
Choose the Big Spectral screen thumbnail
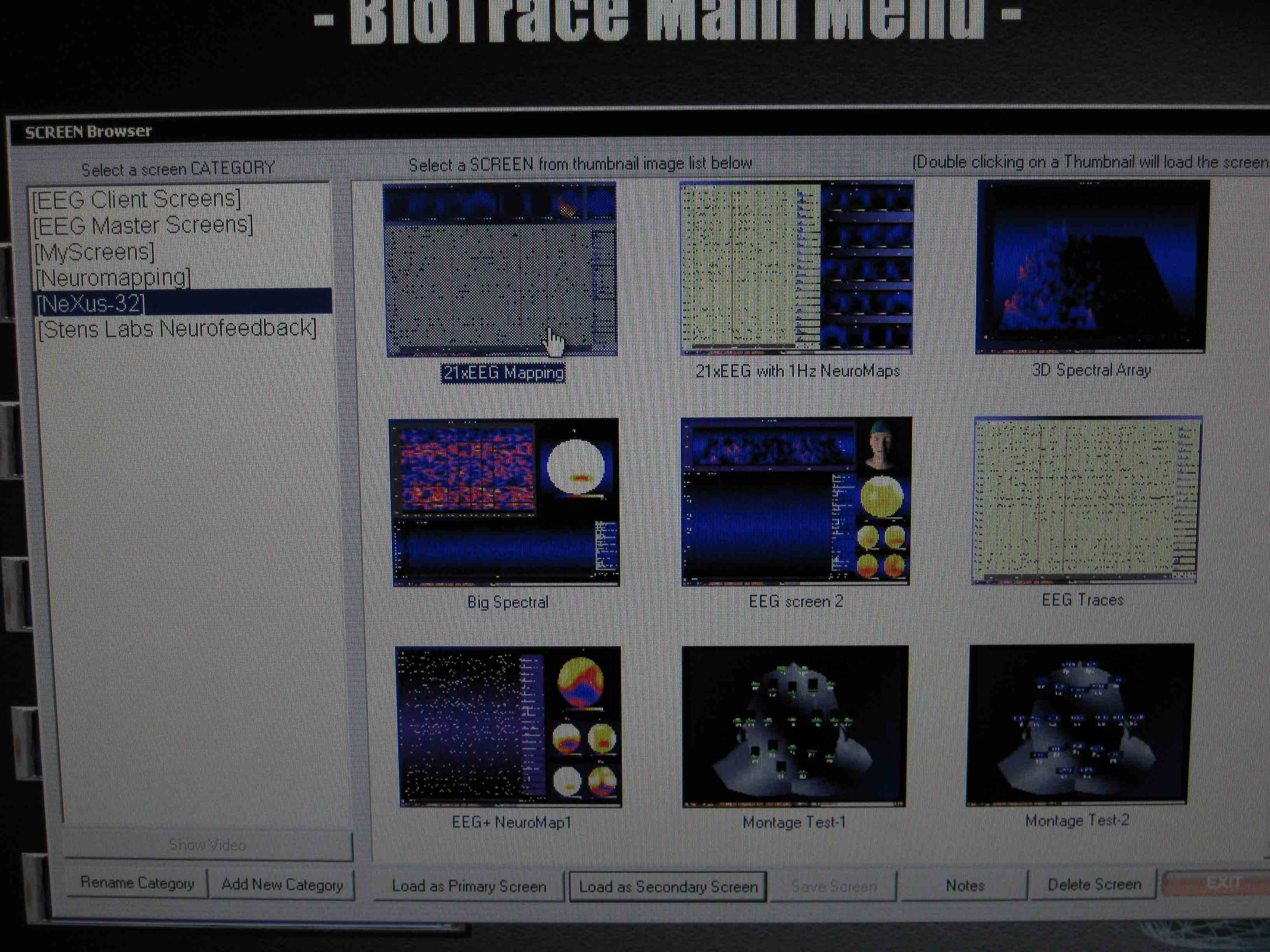[x=504, y=503]
